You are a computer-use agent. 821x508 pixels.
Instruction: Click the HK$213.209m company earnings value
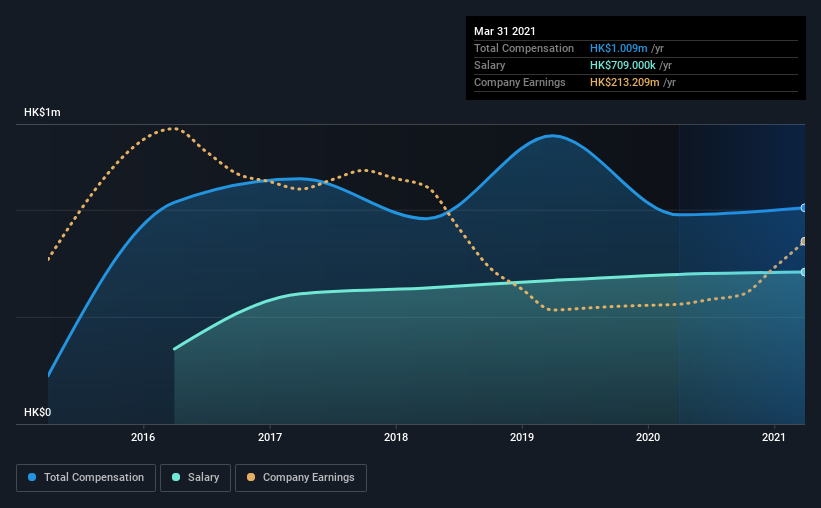(x=625, y=82)
